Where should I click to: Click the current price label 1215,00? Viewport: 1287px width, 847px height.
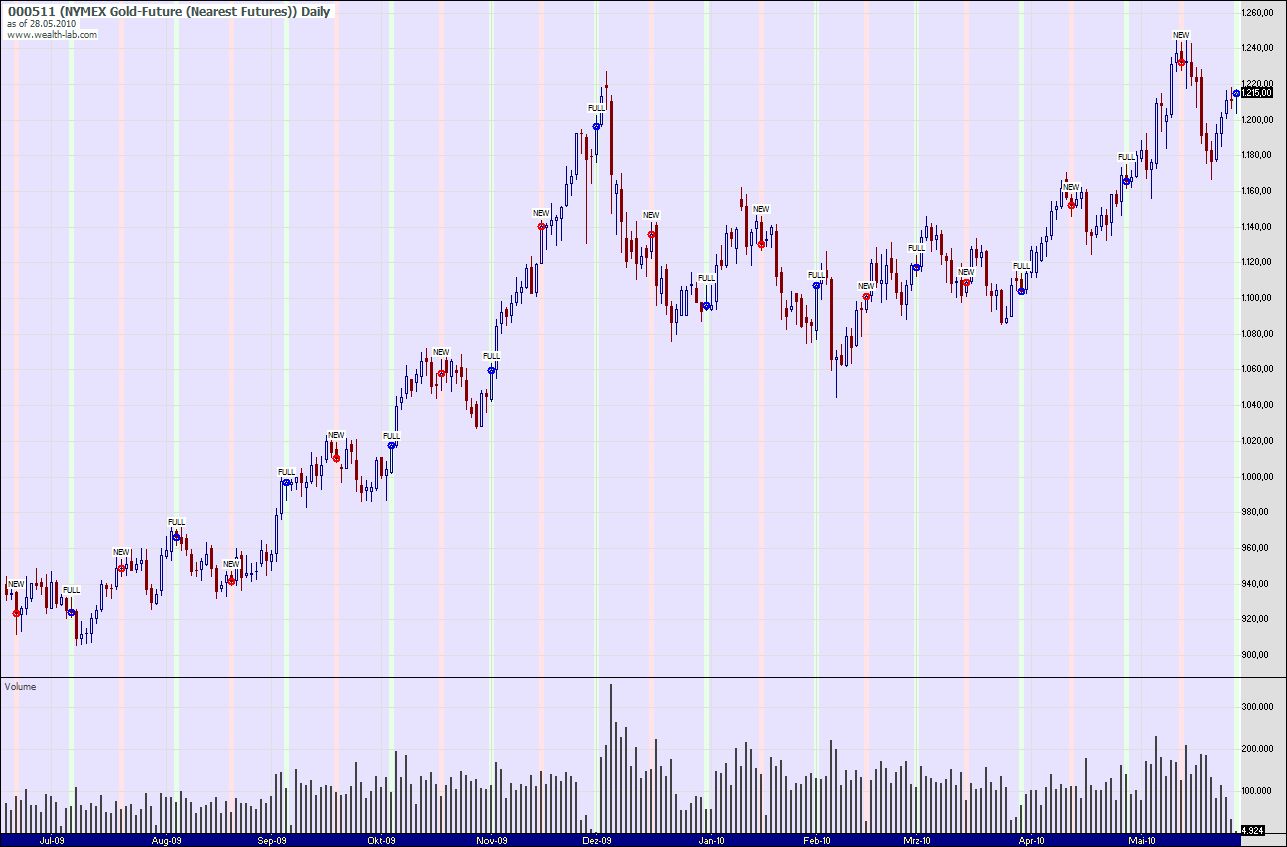point(1260,93)
